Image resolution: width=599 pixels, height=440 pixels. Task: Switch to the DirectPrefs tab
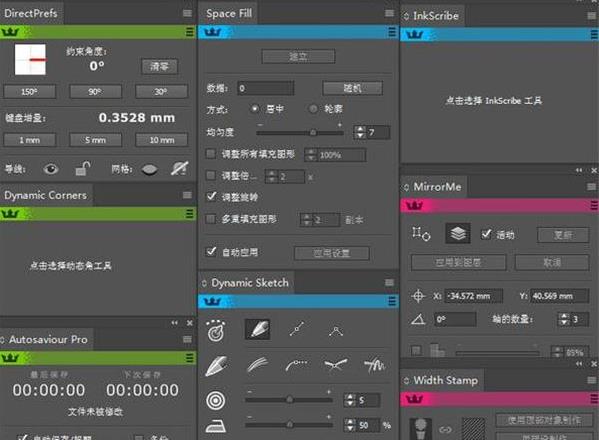click(x=31, y=13)
